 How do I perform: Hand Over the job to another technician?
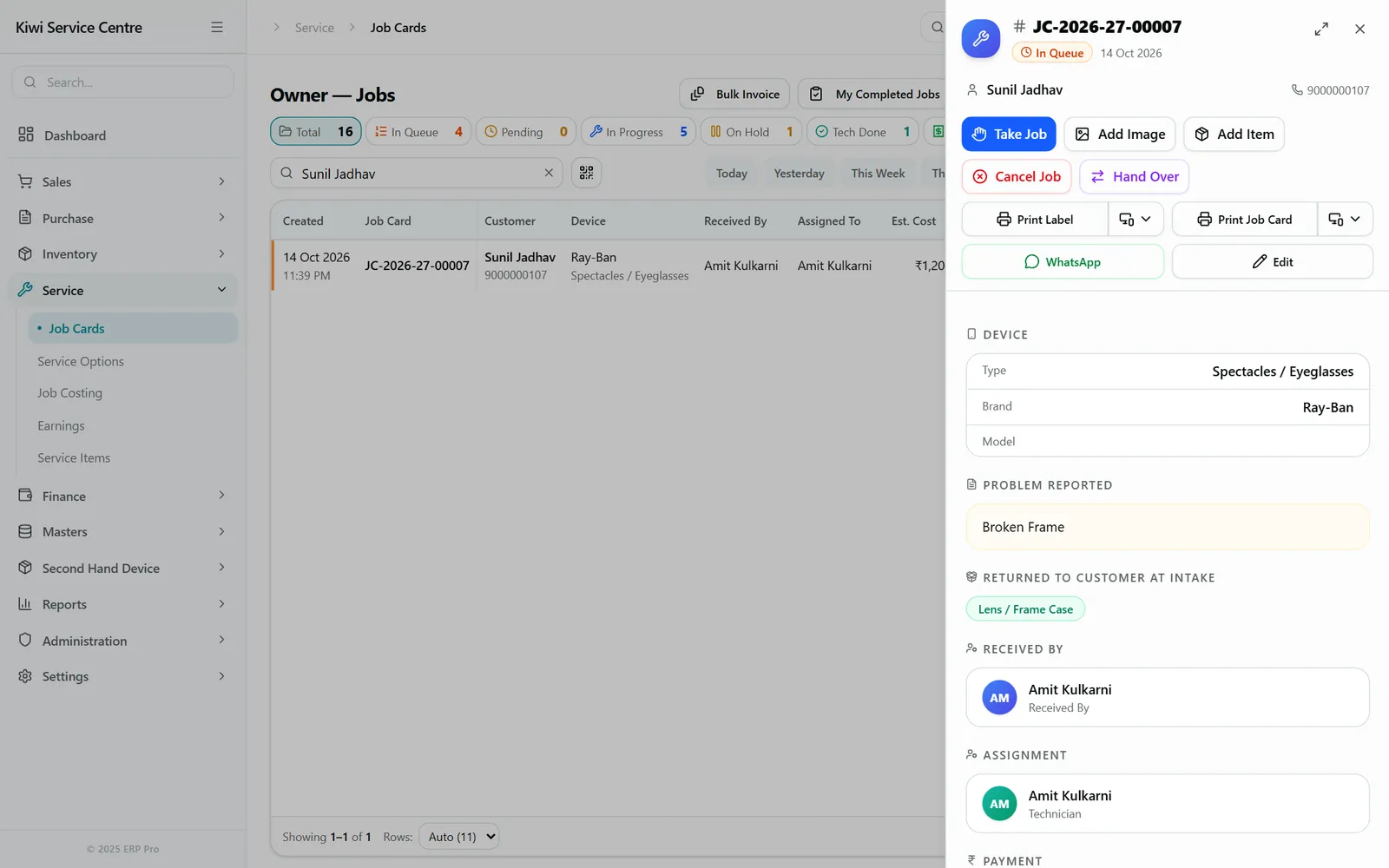point(1135,176)
